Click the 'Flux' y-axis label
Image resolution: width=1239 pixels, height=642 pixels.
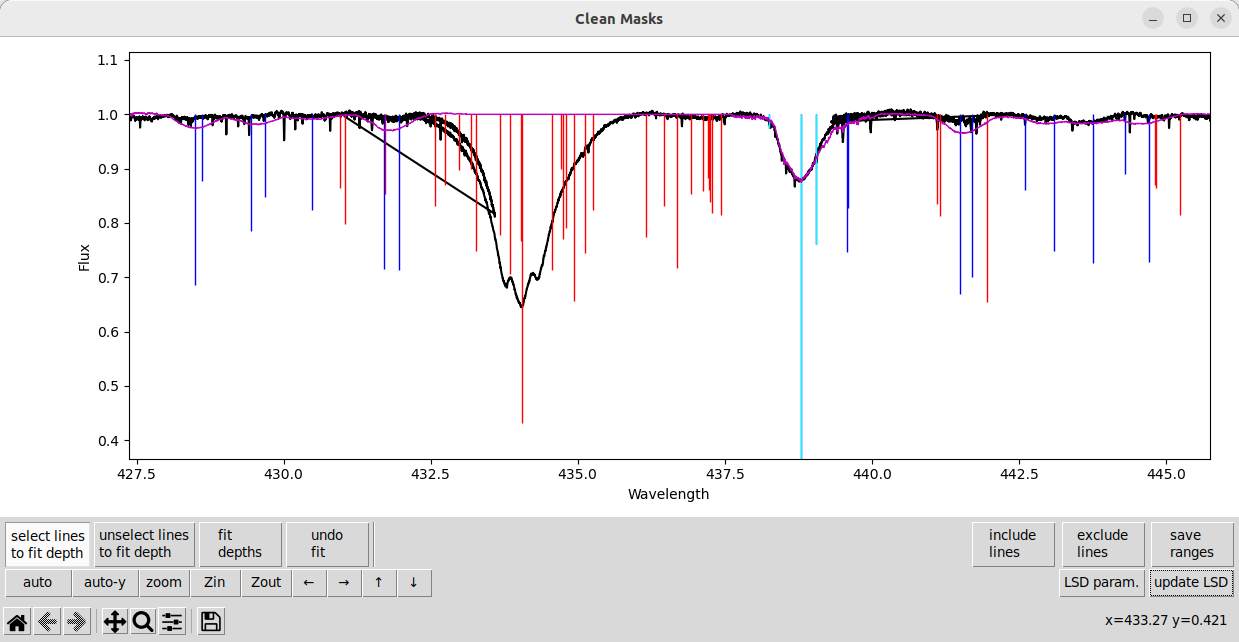(85, 258)
